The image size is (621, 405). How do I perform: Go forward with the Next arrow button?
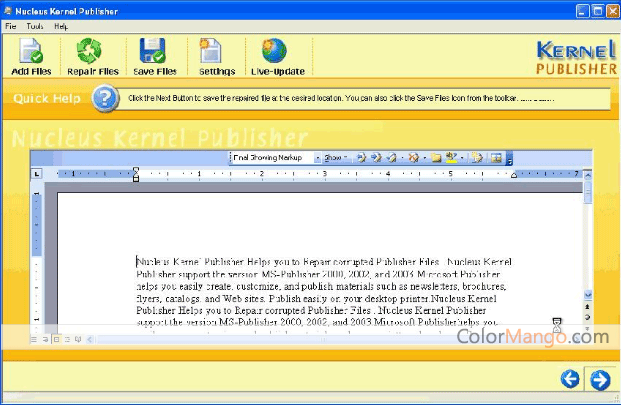coord(600,379)
